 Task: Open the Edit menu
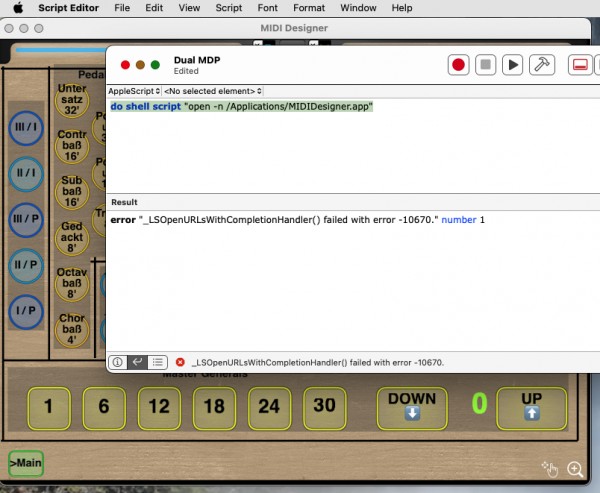[x=154, y=8]
